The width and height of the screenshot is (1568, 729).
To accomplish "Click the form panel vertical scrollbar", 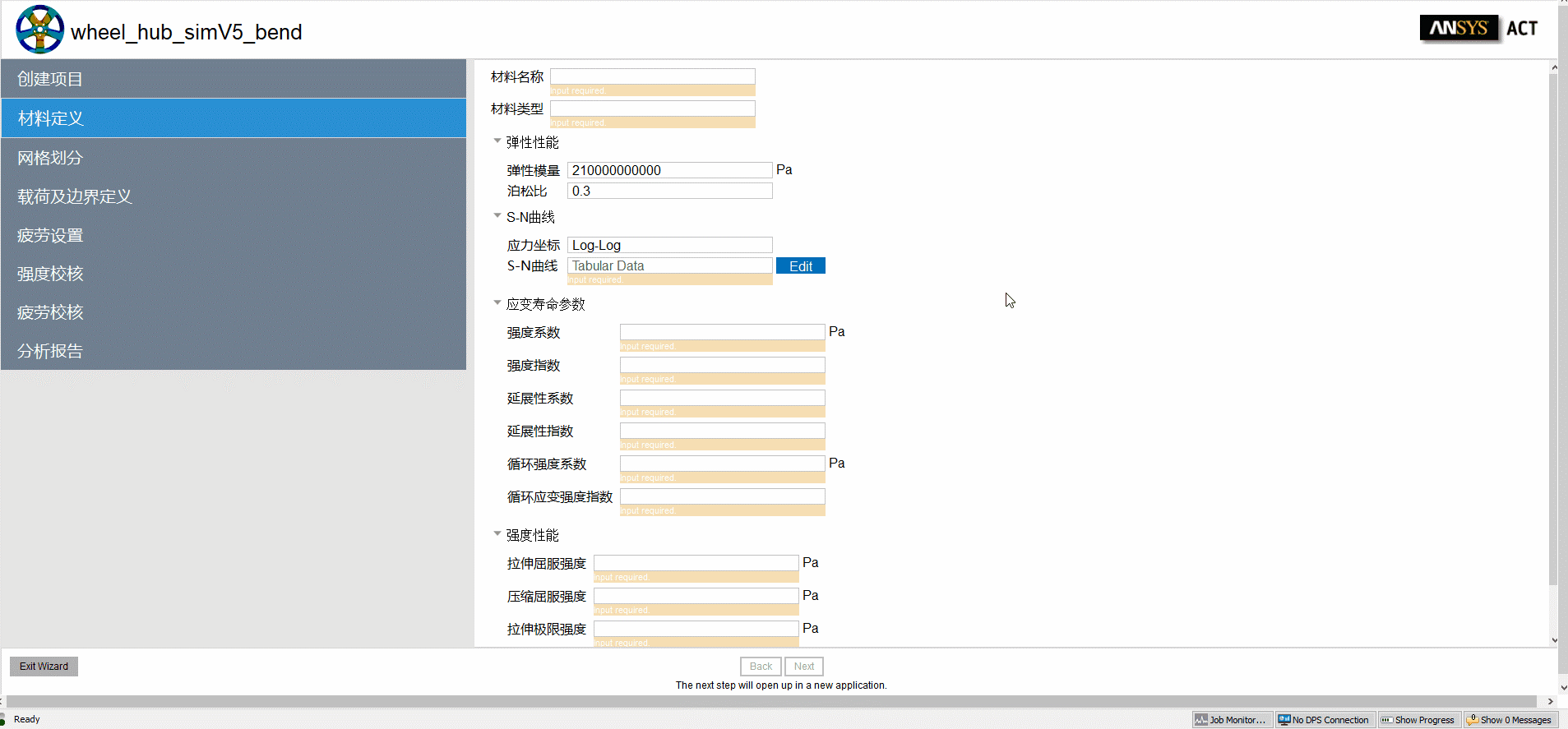I will click(1553, 329).
